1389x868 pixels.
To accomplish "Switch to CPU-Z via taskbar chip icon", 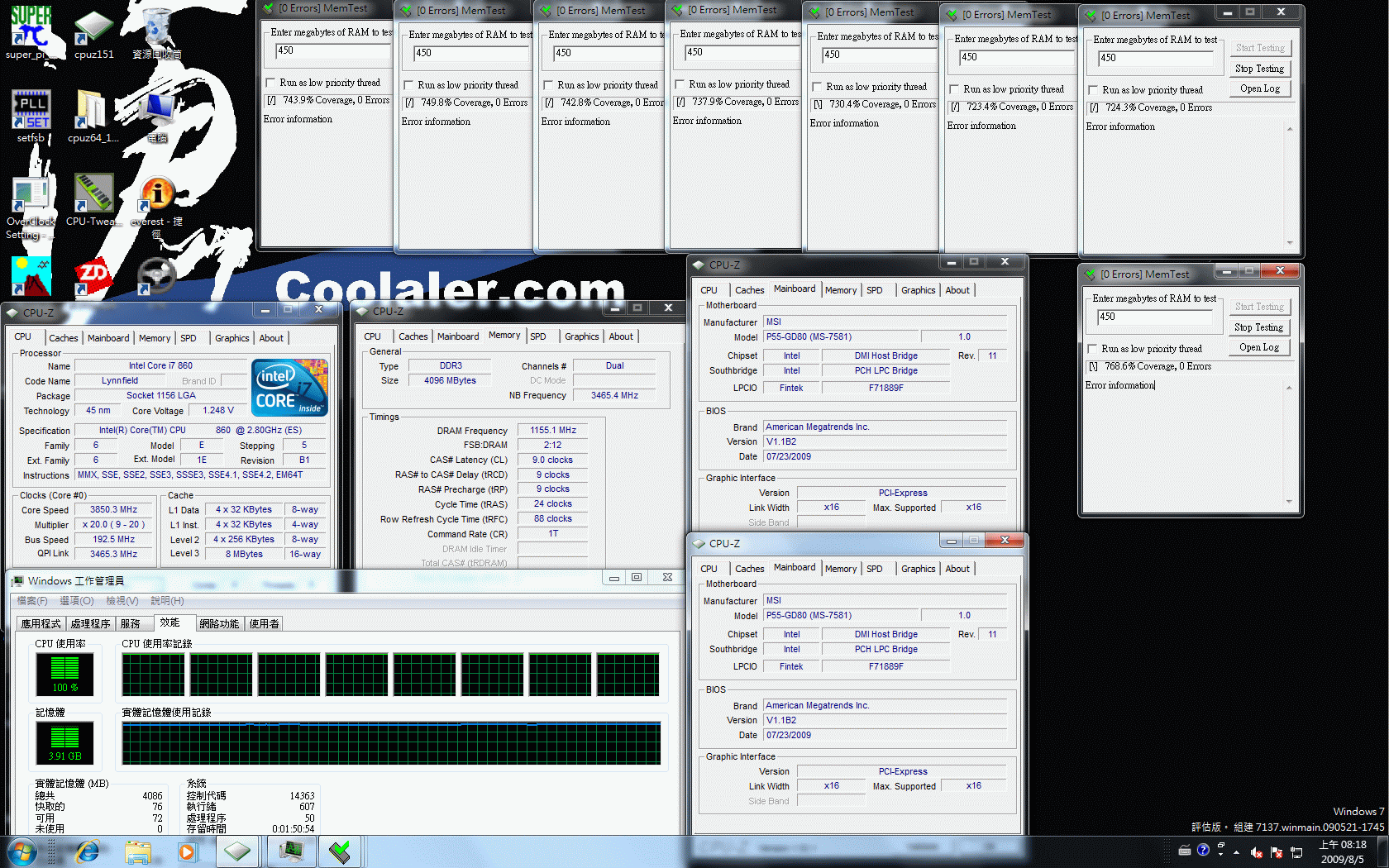I will click(x=237, y=851).
